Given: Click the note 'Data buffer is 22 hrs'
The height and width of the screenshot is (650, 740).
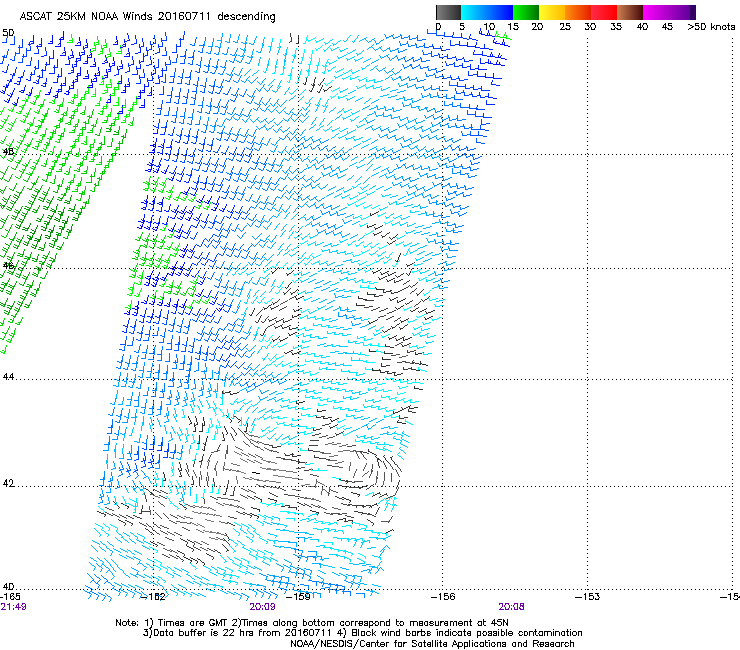Looking at the screenshot, I should tap(203, 633).
